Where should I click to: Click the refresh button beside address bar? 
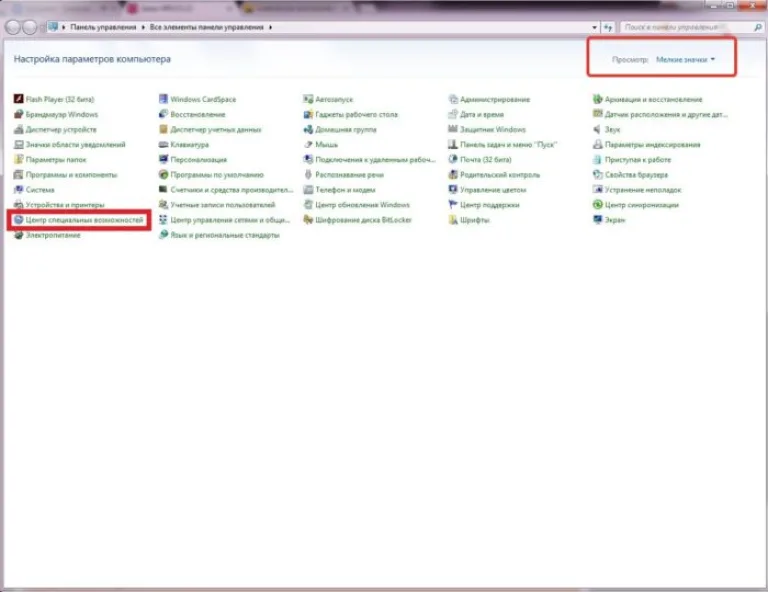[608, 27]
